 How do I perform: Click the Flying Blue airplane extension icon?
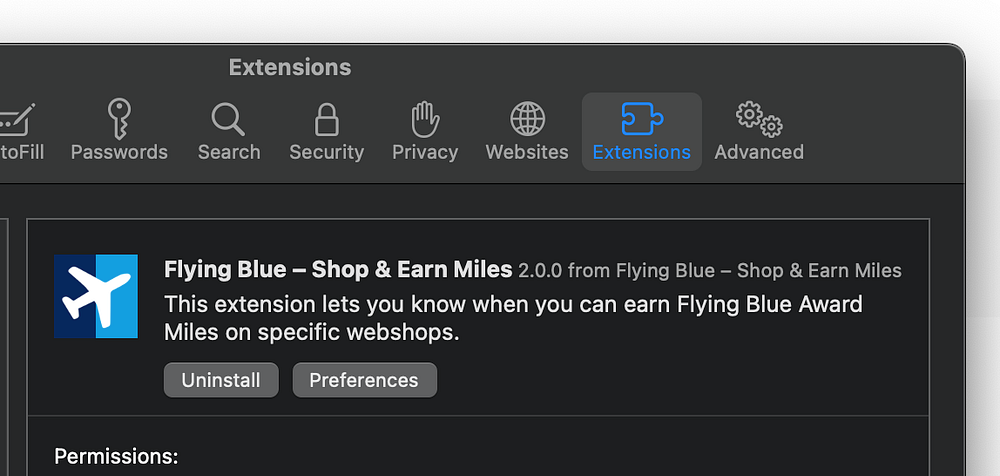pos(96,296)
